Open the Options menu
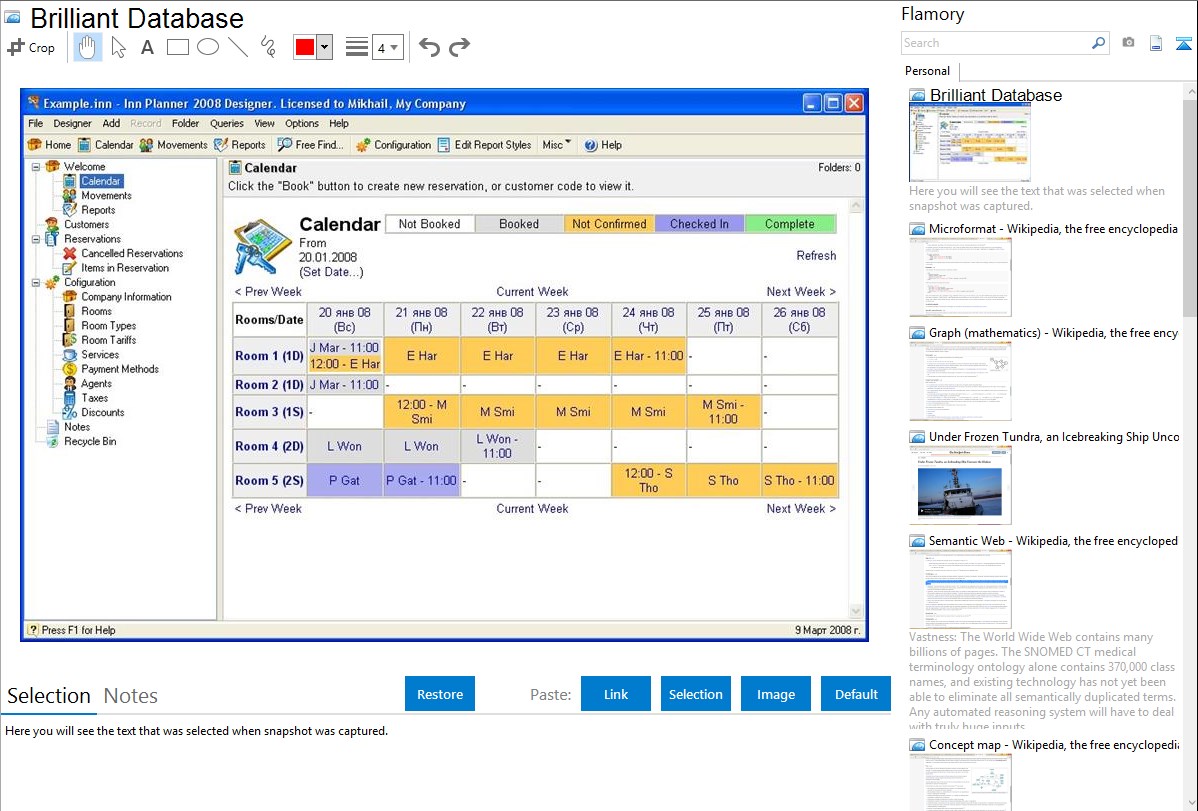The width and height of the screenshot is (1198, 811). [x=302, y=123]
